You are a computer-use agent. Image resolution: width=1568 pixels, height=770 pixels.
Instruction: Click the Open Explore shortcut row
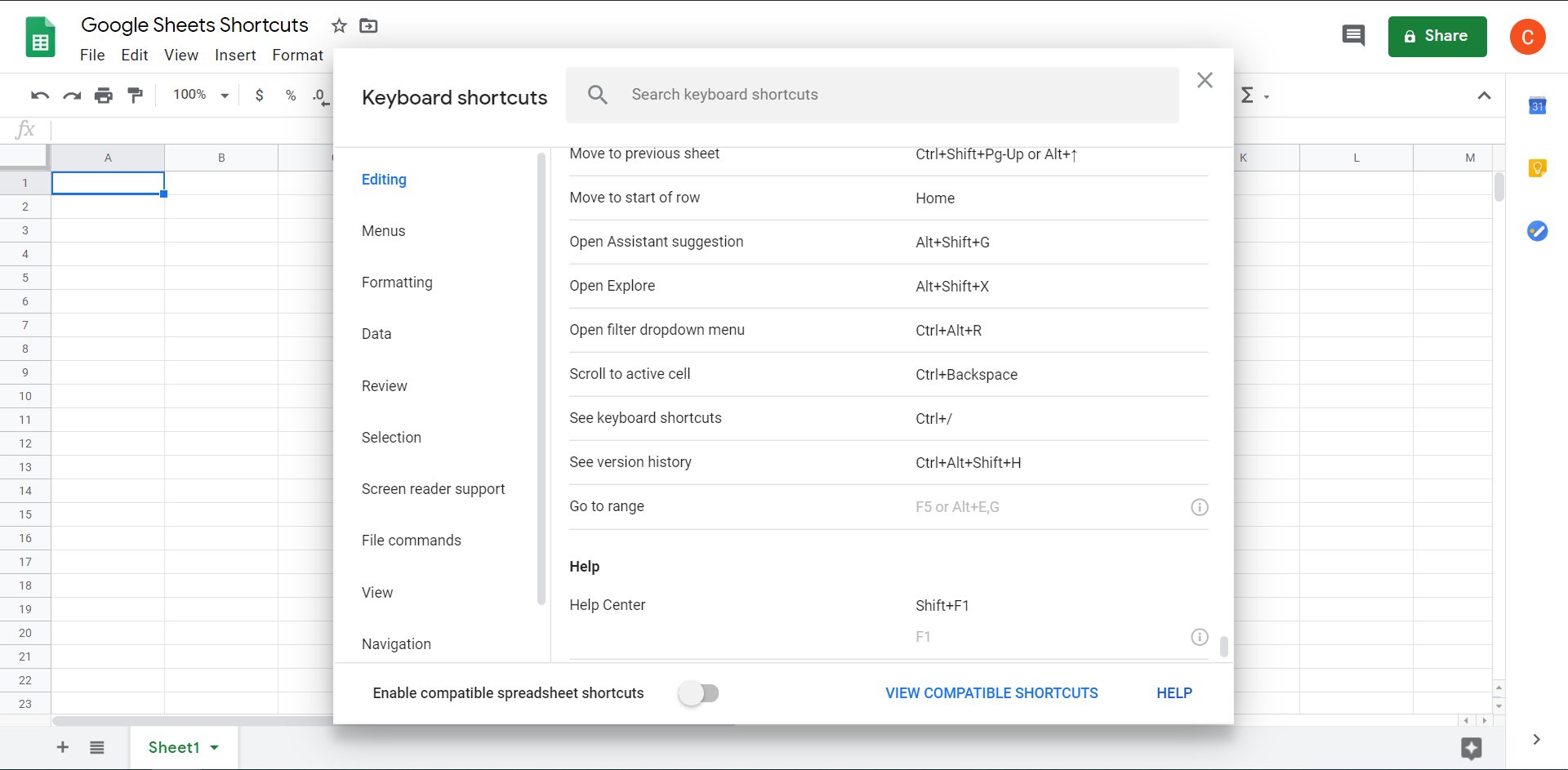click(x=889, y=286)
